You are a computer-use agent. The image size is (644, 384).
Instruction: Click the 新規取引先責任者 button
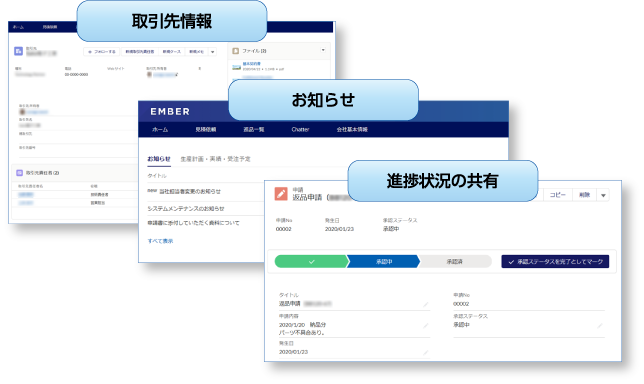(140, 52)
